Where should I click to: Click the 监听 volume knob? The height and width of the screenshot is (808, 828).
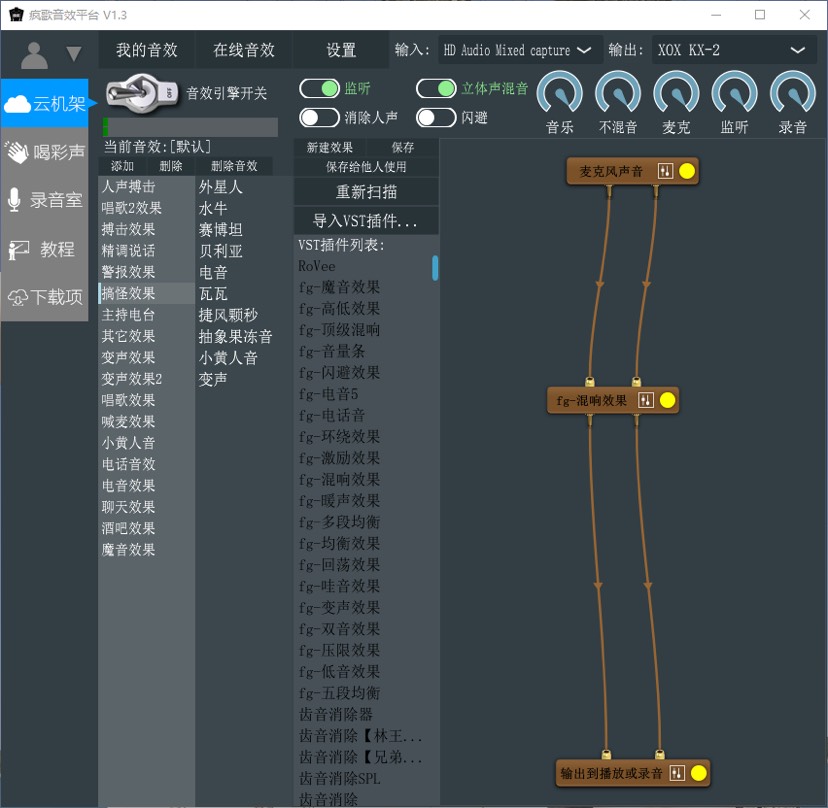tap(735, 93)
